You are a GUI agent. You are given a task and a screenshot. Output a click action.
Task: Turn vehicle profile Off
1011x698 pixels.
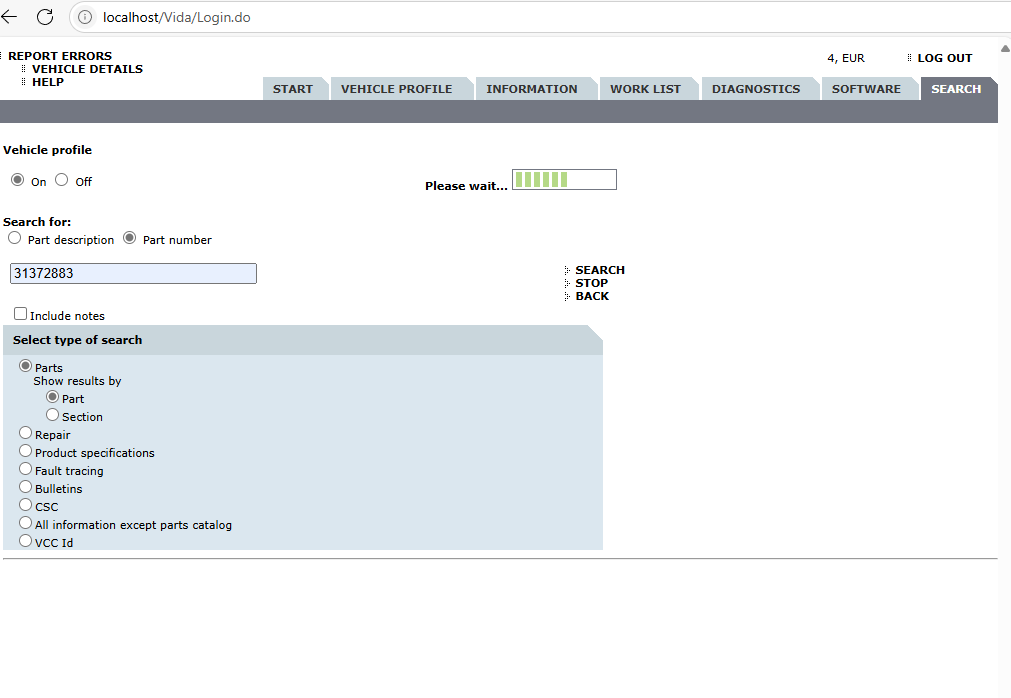(x=62, y=180)
